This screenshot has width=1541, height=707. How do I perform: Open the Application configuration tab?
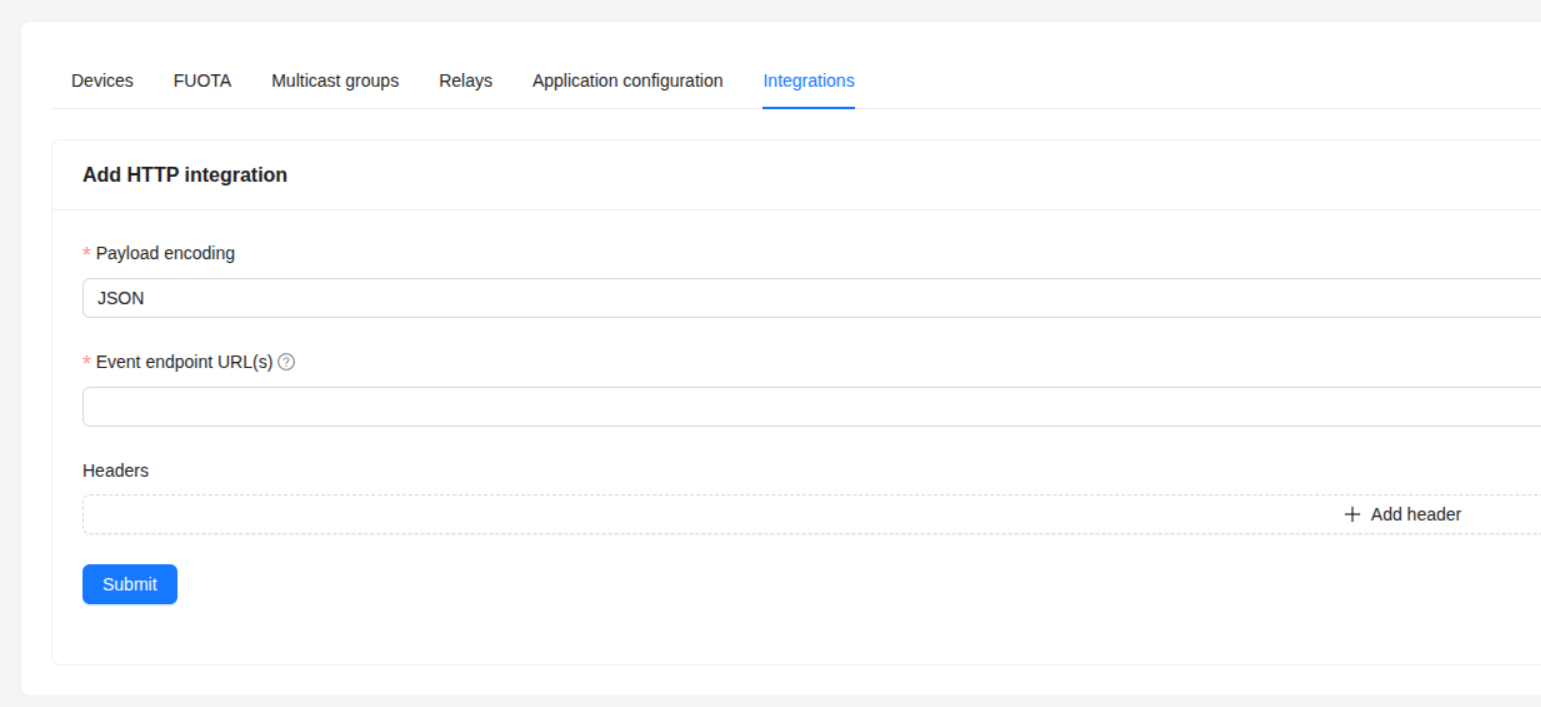tap(627, 81)
